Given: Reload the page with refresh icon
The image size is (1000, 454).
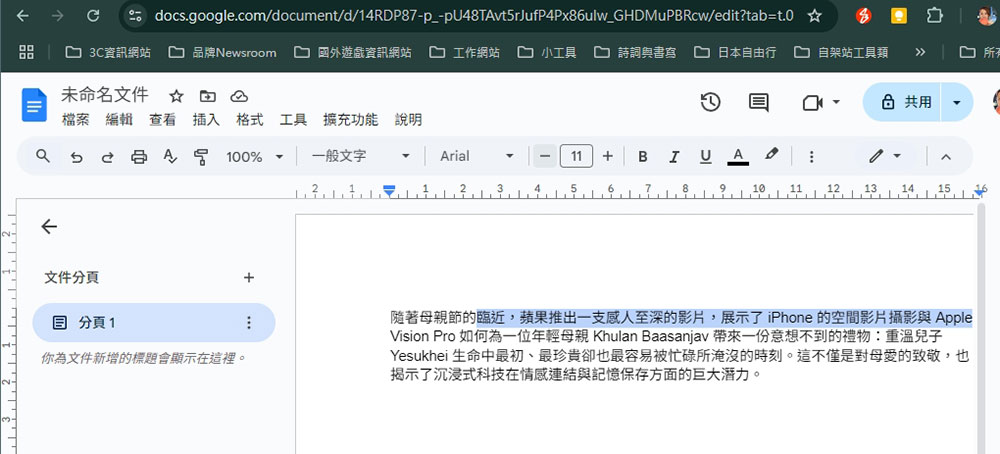Looking at the screenshot, I should 93,16.
